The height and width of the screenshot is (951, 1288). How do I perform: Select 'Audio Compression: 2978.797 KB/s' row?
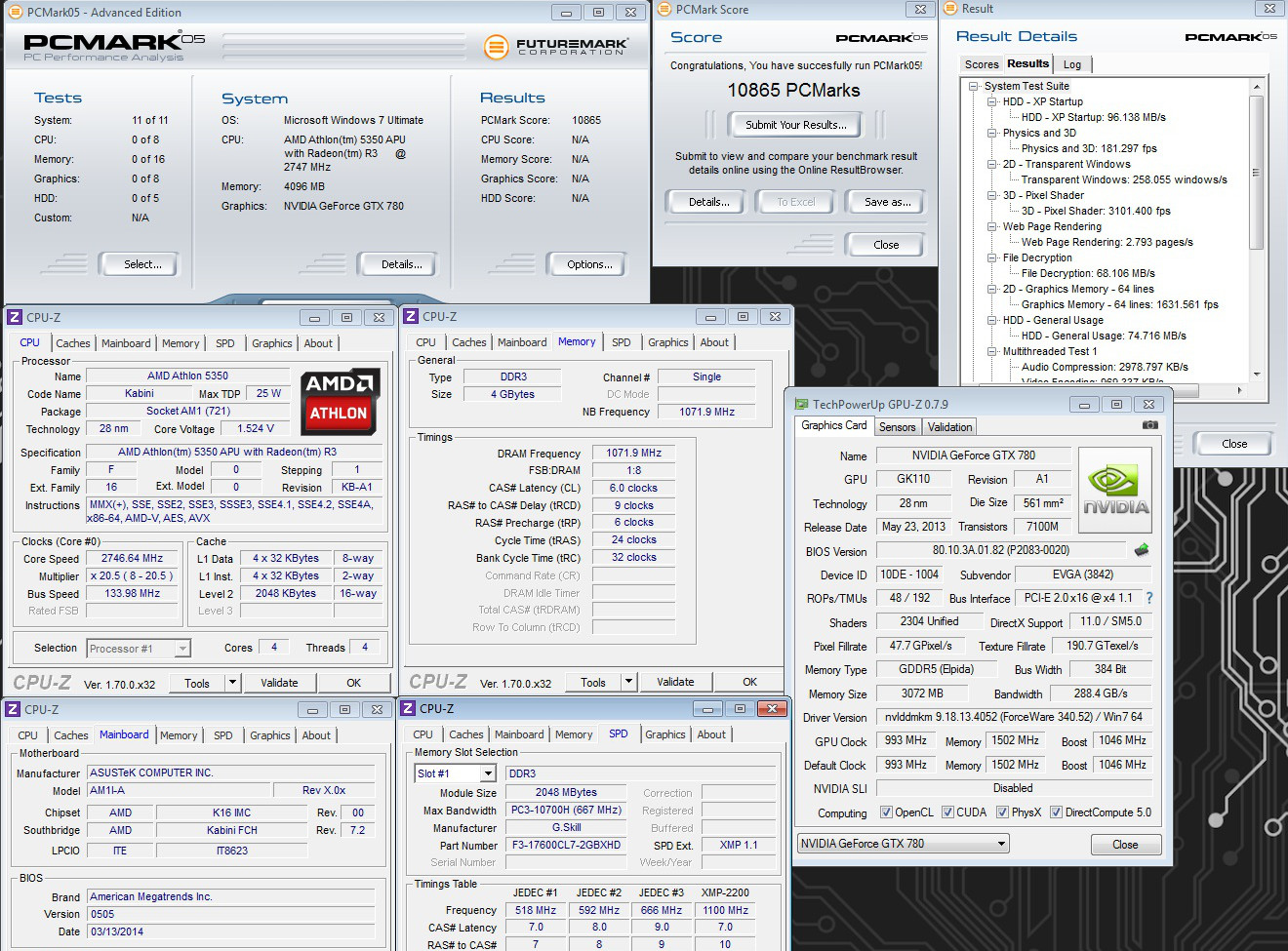tap(1105, 367)
